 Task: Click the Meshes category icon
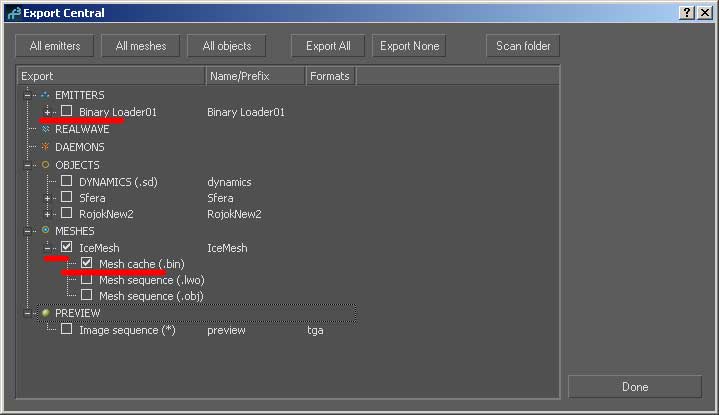click(45, 229)
